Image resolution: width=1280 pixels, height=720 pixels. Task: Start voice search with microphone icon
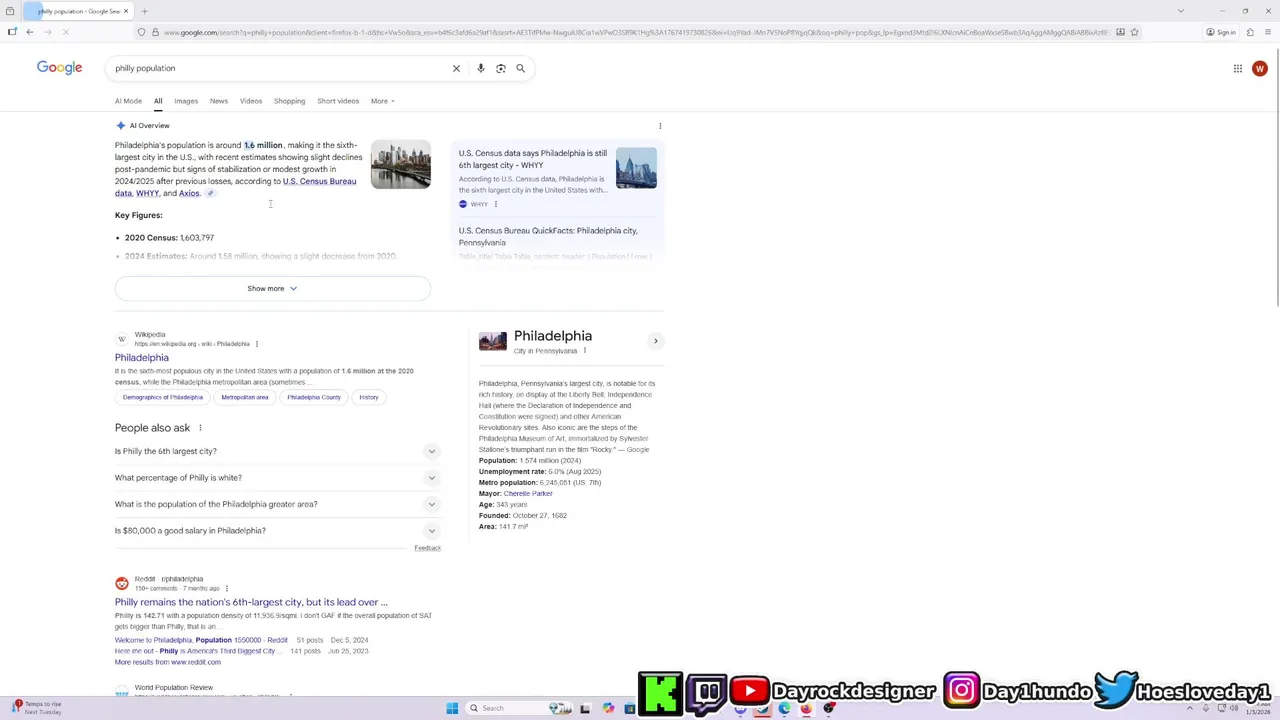pyautogui.click(x=481, y=68)
